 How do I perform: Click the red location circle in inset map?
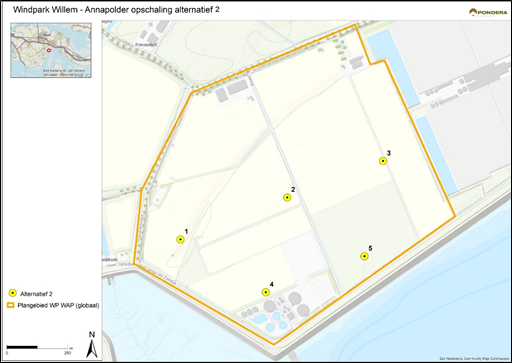pyautogui.click(x=49, y=50)
